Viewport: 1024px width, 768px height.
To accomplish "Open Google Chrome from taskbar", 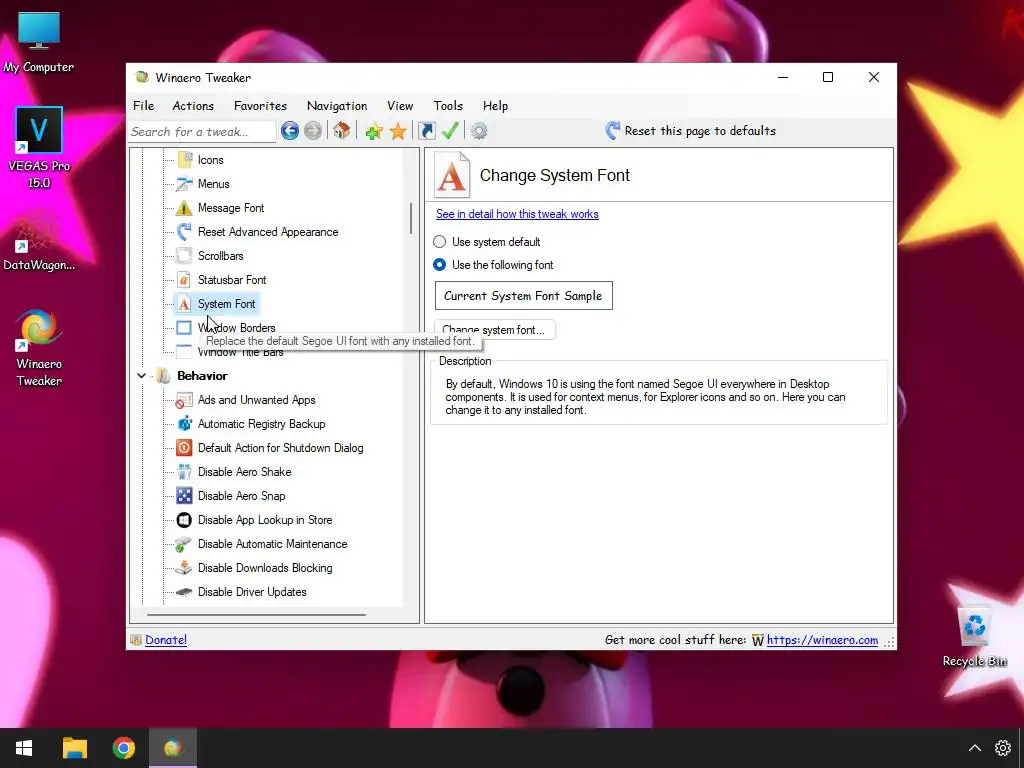I will point(123,748).
